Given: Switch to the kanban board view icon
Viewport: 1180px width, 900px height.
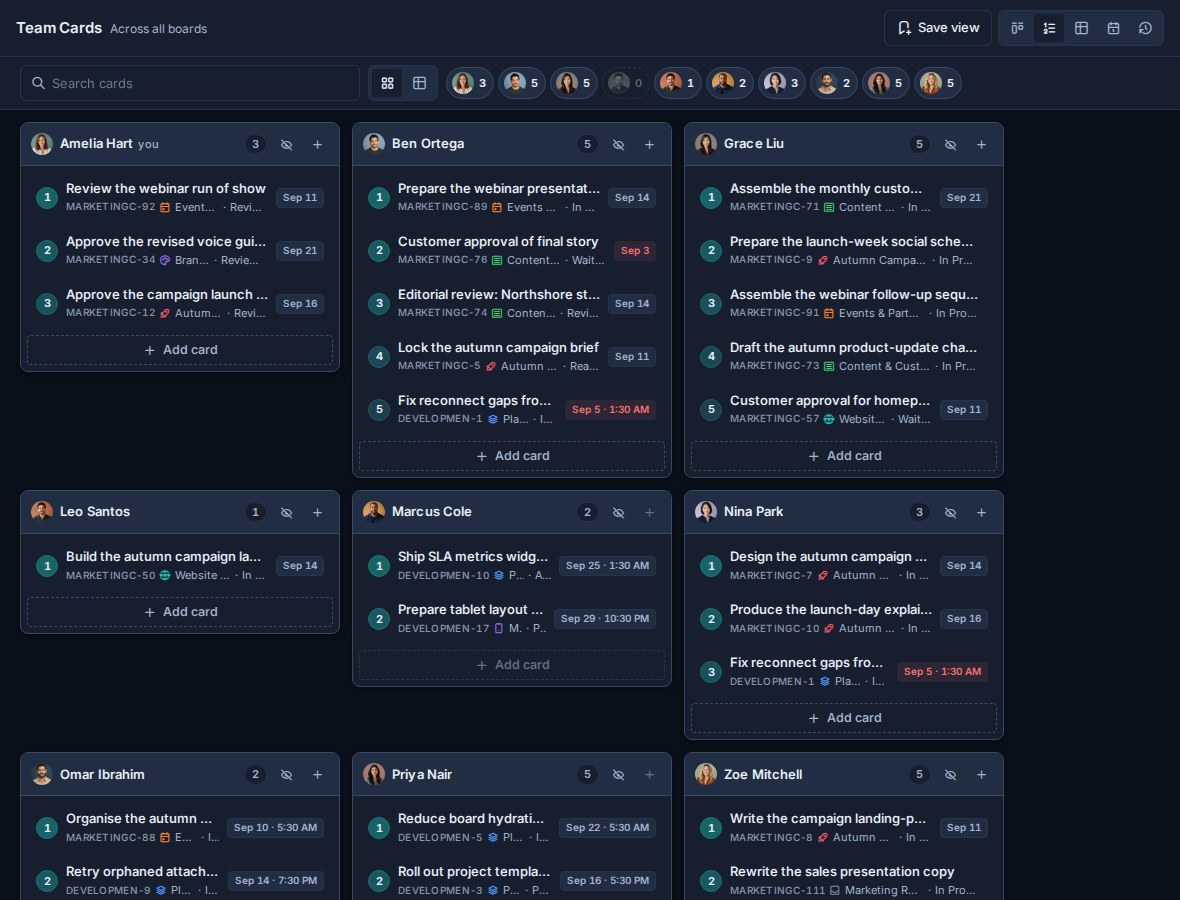Looking at the screenshot, I should coord(1017,28).
